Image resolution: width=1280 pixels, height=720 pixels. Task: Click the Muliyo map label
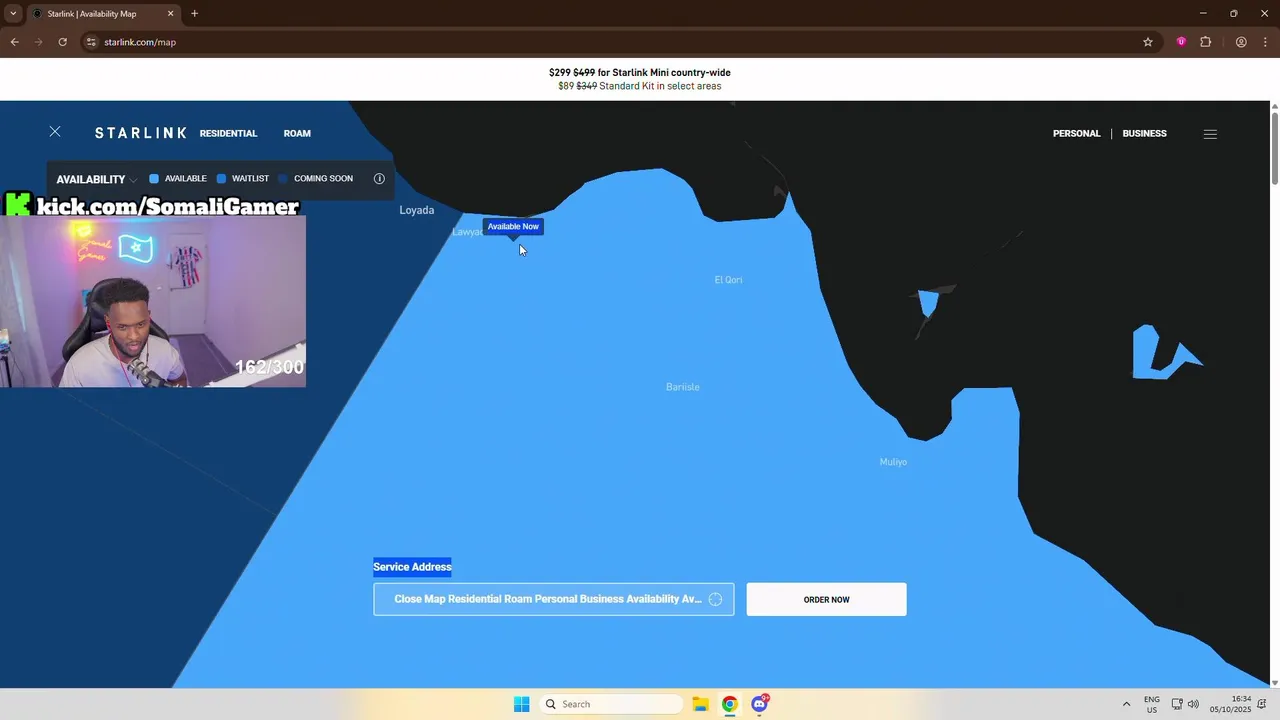tap(893, 462)
